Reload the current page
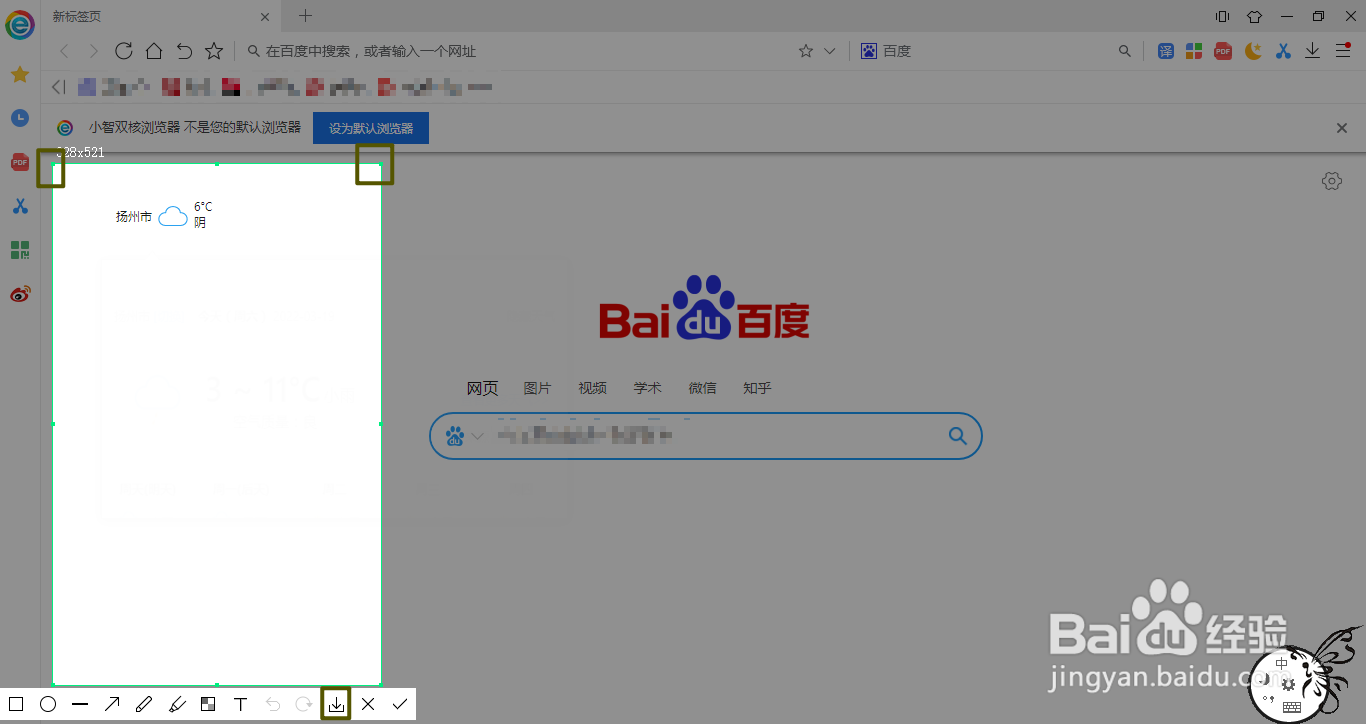 click(124, 51)
